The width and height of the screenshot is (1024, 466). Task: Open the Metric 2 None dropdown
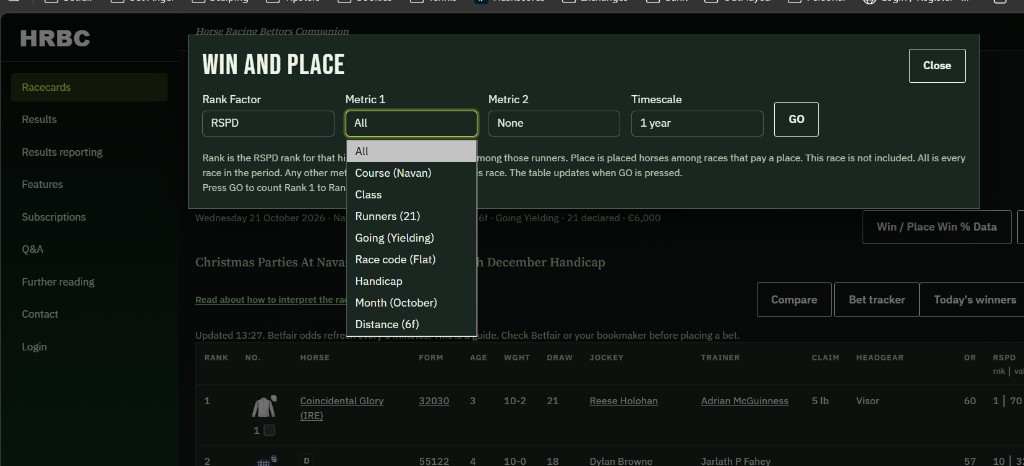tap(554, 123)
